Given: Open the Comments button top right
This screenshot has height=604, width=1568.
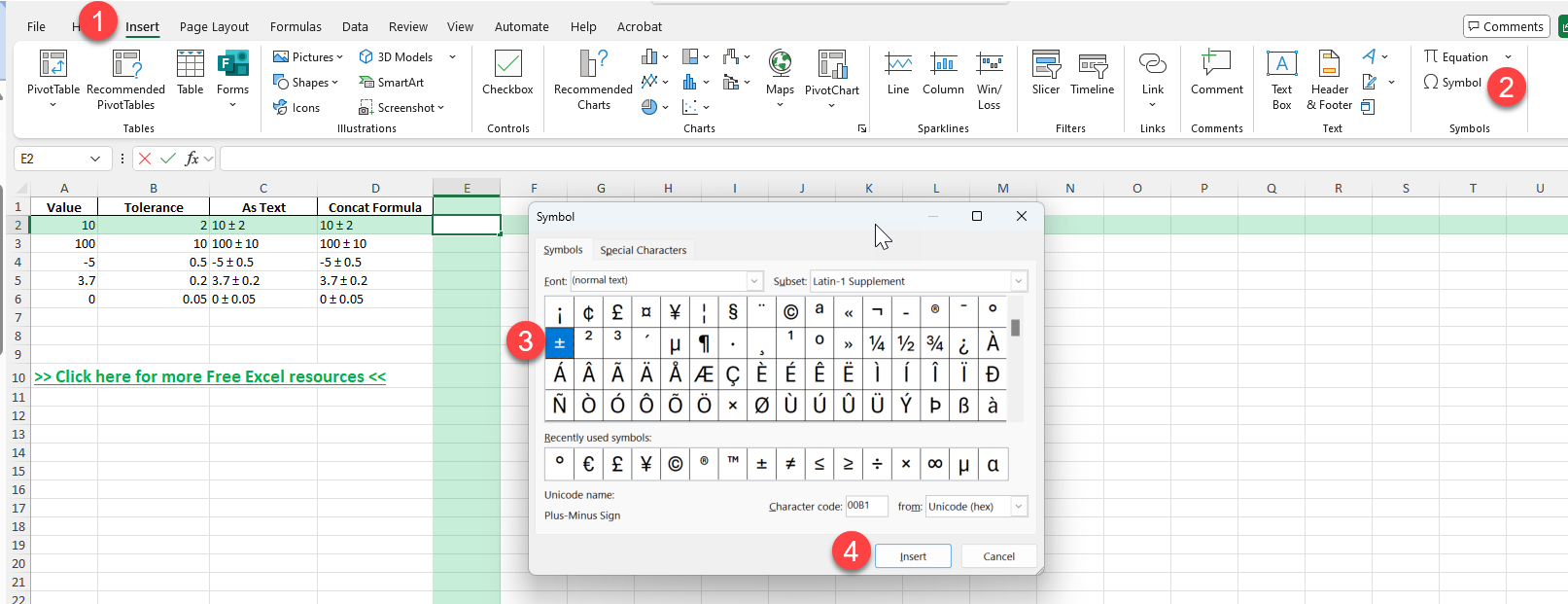Looking at the screenshot, I should point(1506,26).
